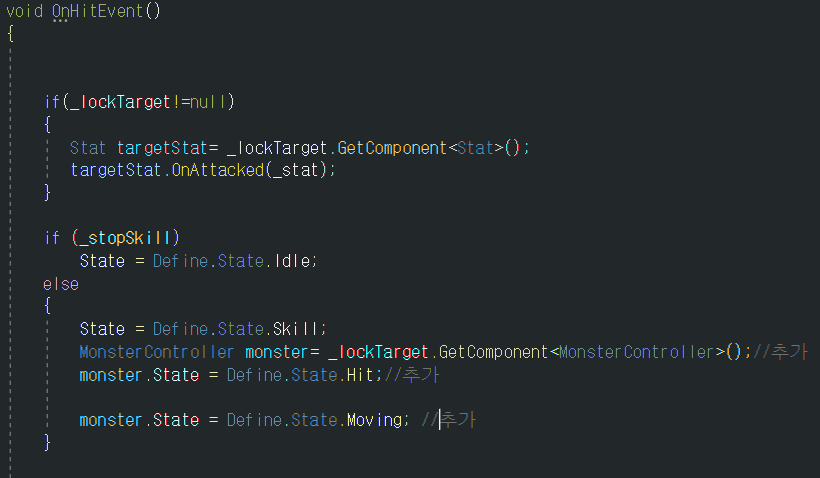Viewport: 820px width, 478px height.
Task: Click the closing brace of else block
Action: (x=48, y=442)
